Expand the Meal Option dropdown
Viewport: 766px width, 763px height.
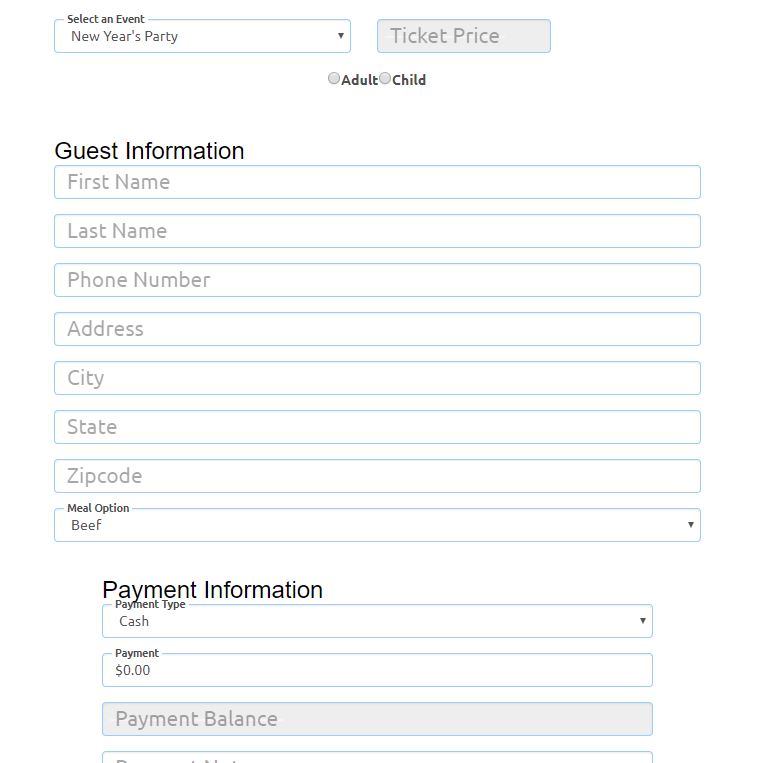377,525
